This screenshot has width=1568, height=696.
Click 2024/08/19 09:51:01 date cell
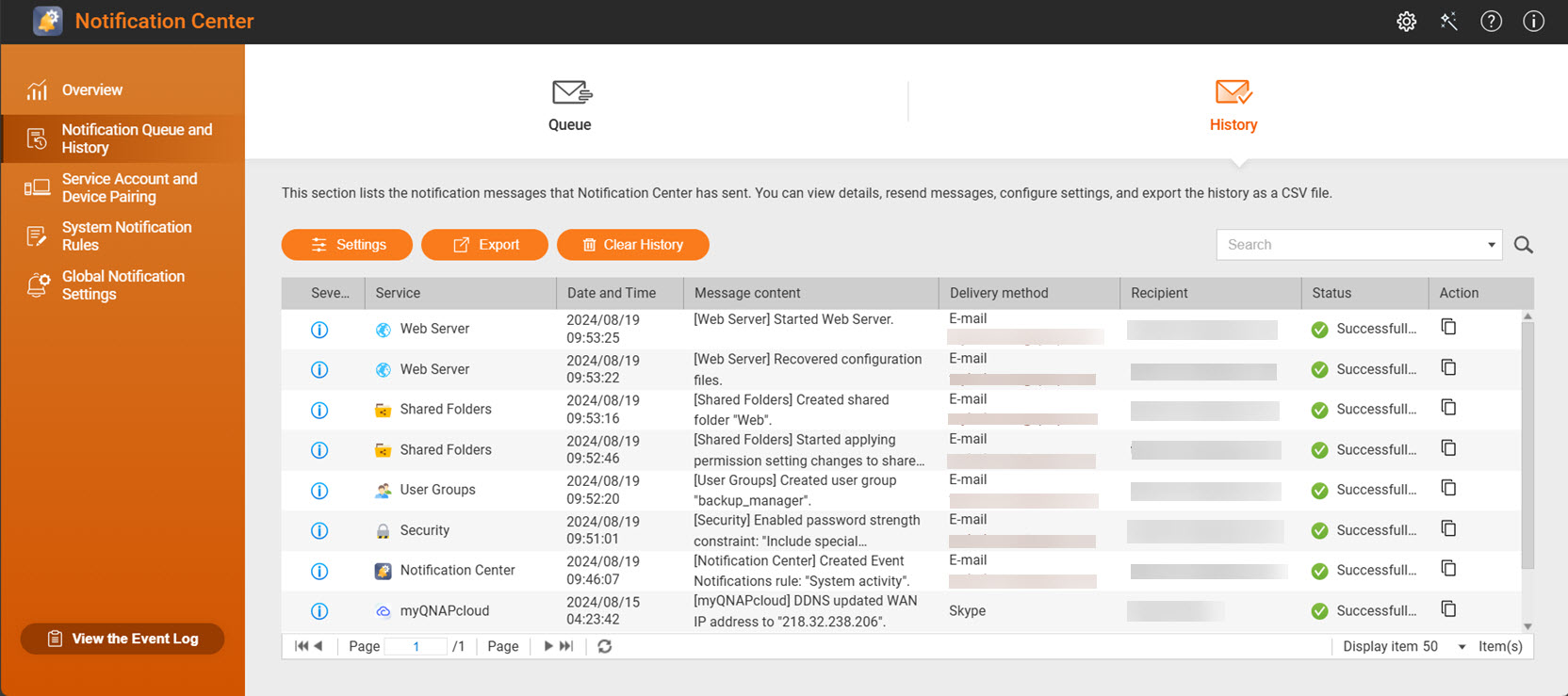(x=603, y=530)
